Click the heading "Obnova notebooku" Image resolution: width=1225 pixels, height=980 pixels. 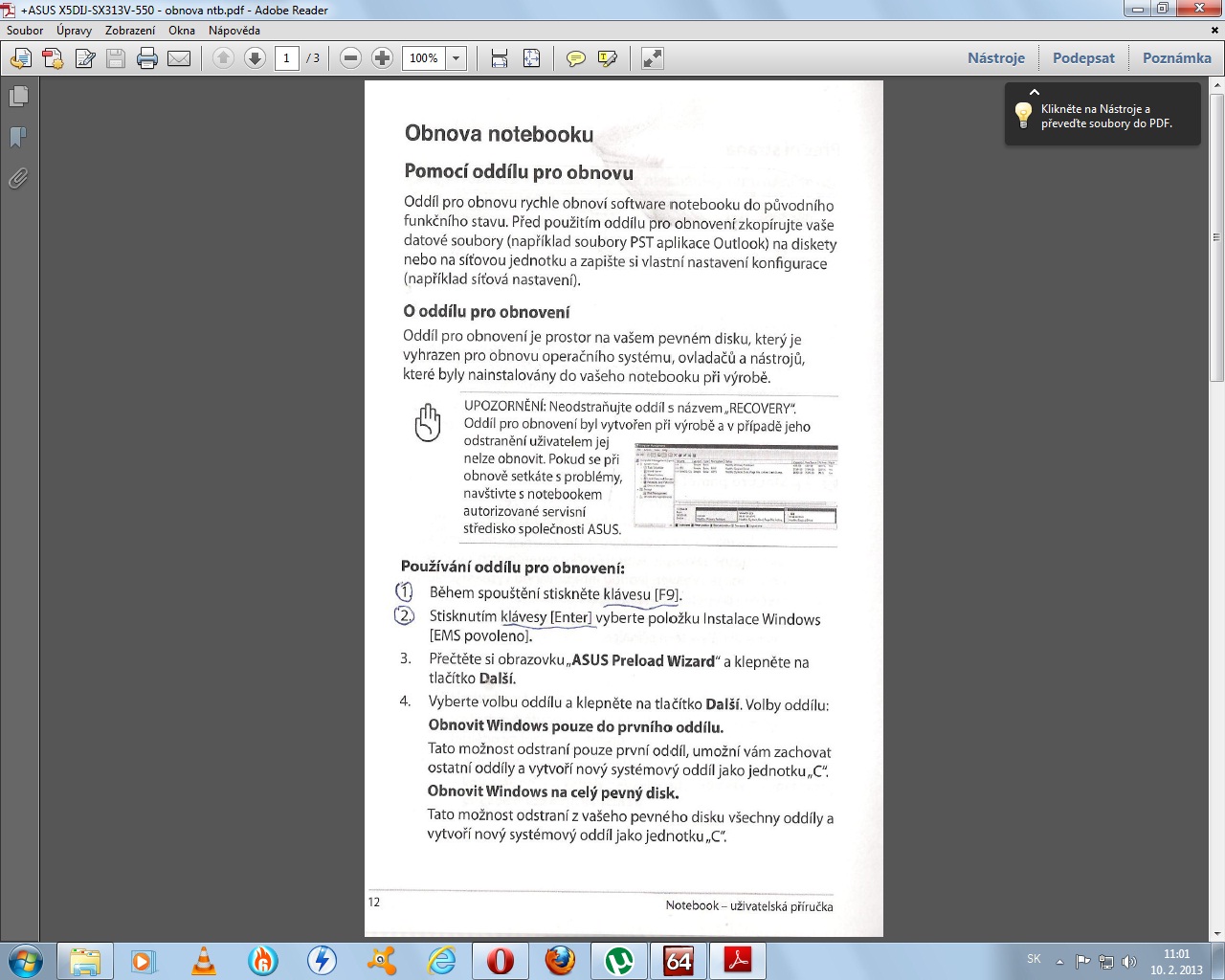click(499, 134)
